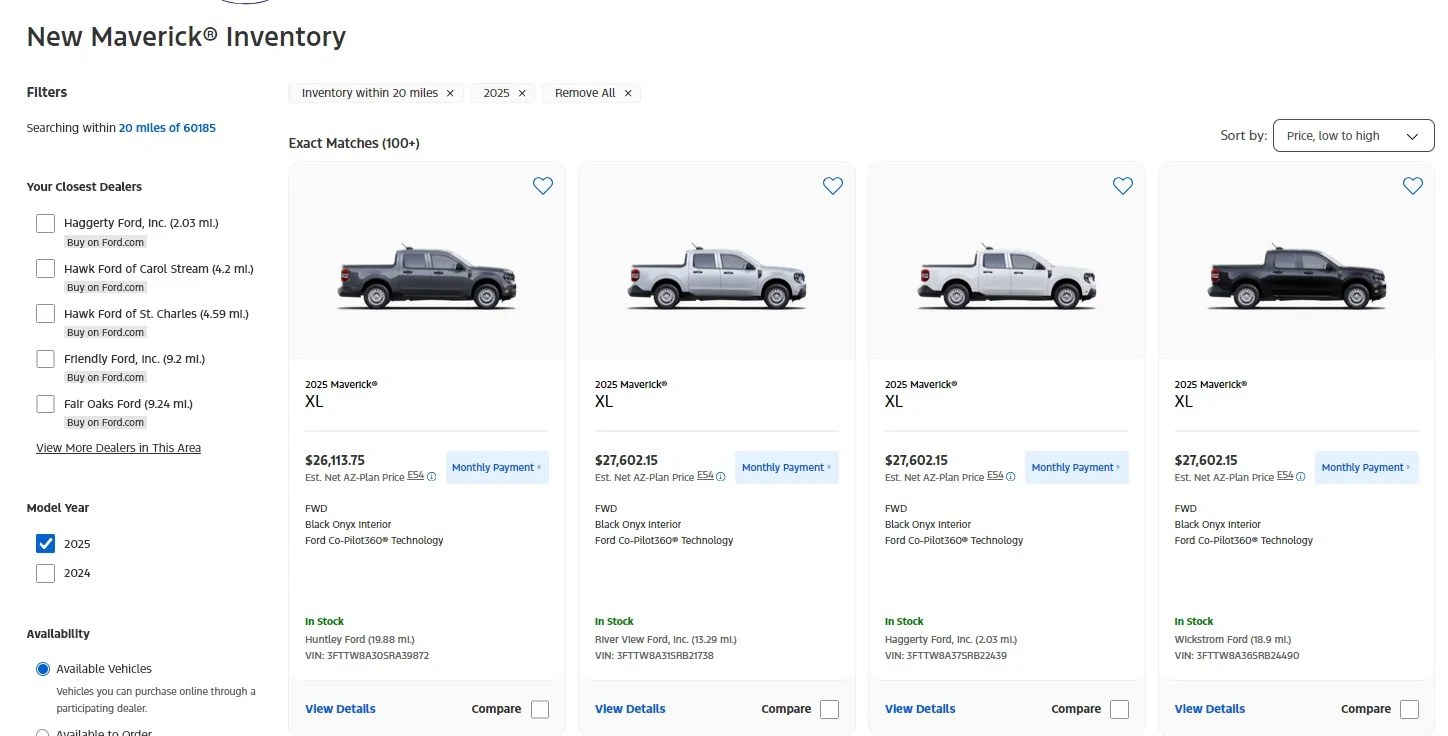This screenshot has width=1448, height=736.
Task: Check Hawk Ford of St. Charles dealer
Action: coord(45,313)
